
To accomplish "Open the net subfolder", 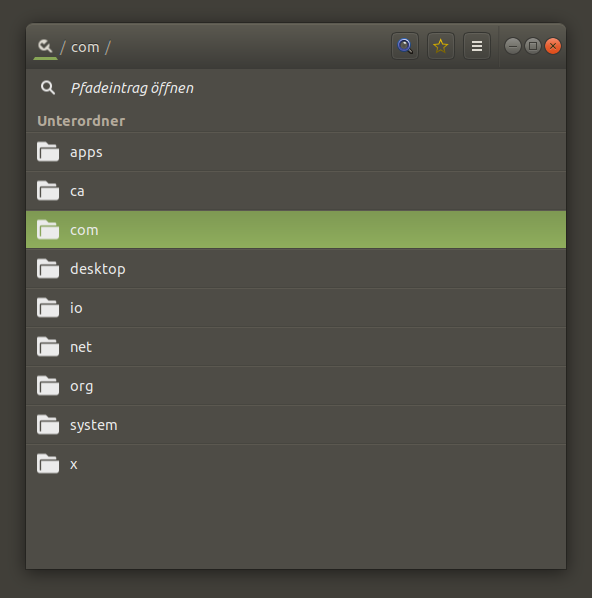I will point(296,347).
